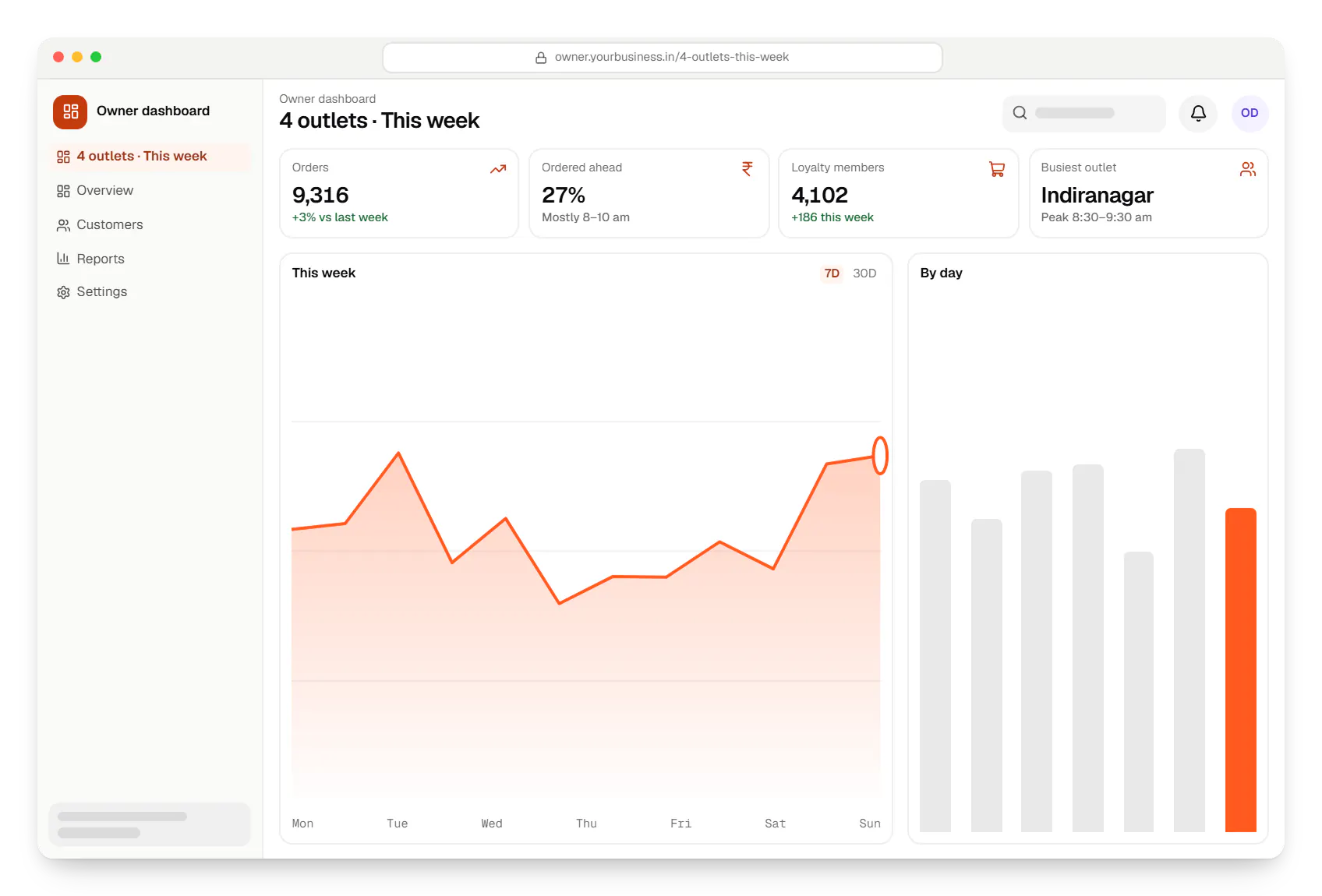This screenshot has height=896, width=1322.
Task: Click the magnifying glass search icon
Action: (1020, 113)
